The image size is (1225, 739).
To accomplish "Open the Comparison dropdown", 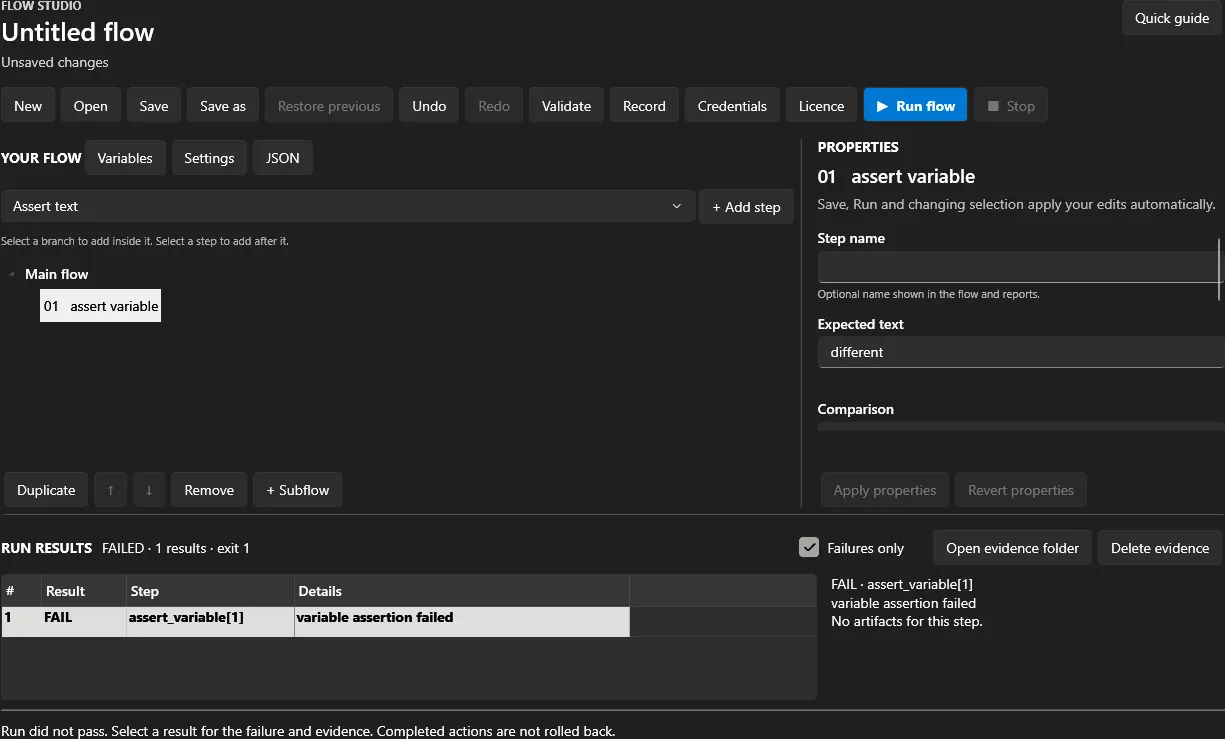I will [1021, 426].
